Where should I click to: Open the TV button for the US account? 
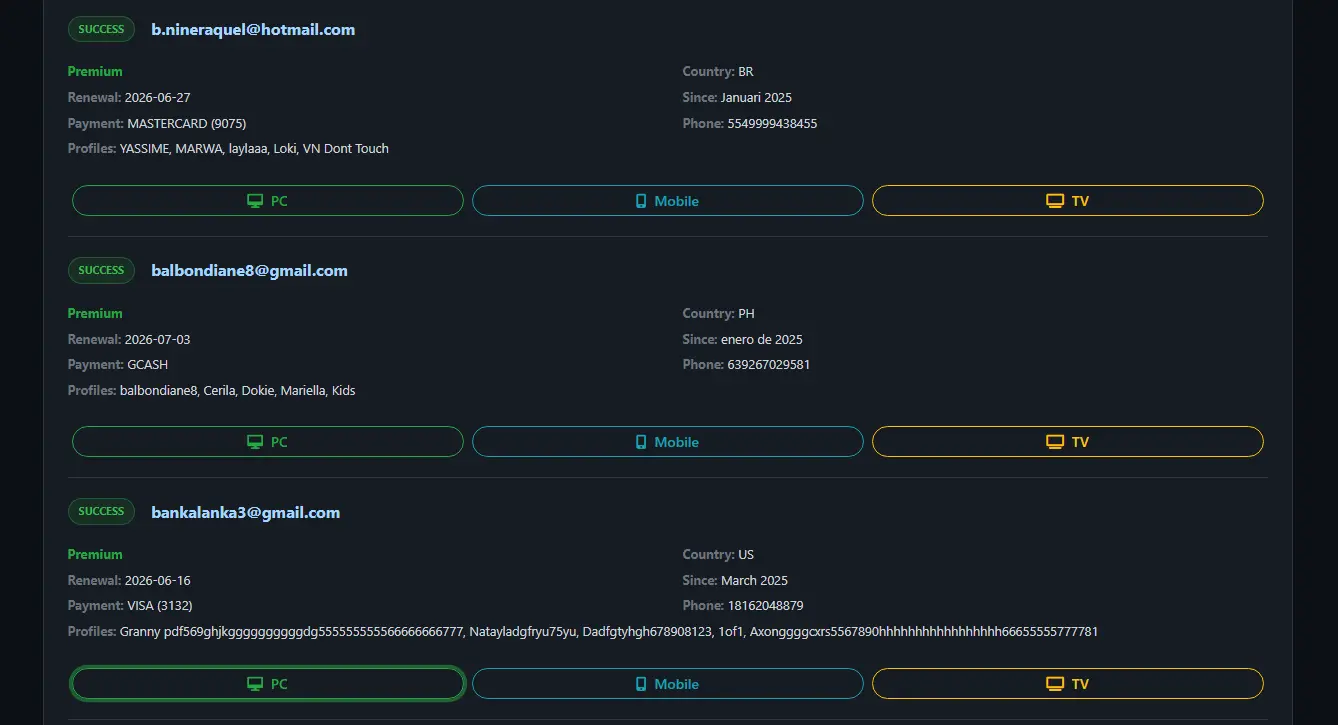(1068, 684)
